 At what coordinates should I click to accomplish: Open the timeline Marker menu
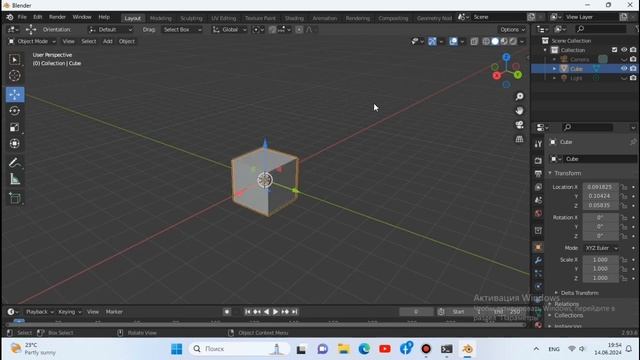114,312
